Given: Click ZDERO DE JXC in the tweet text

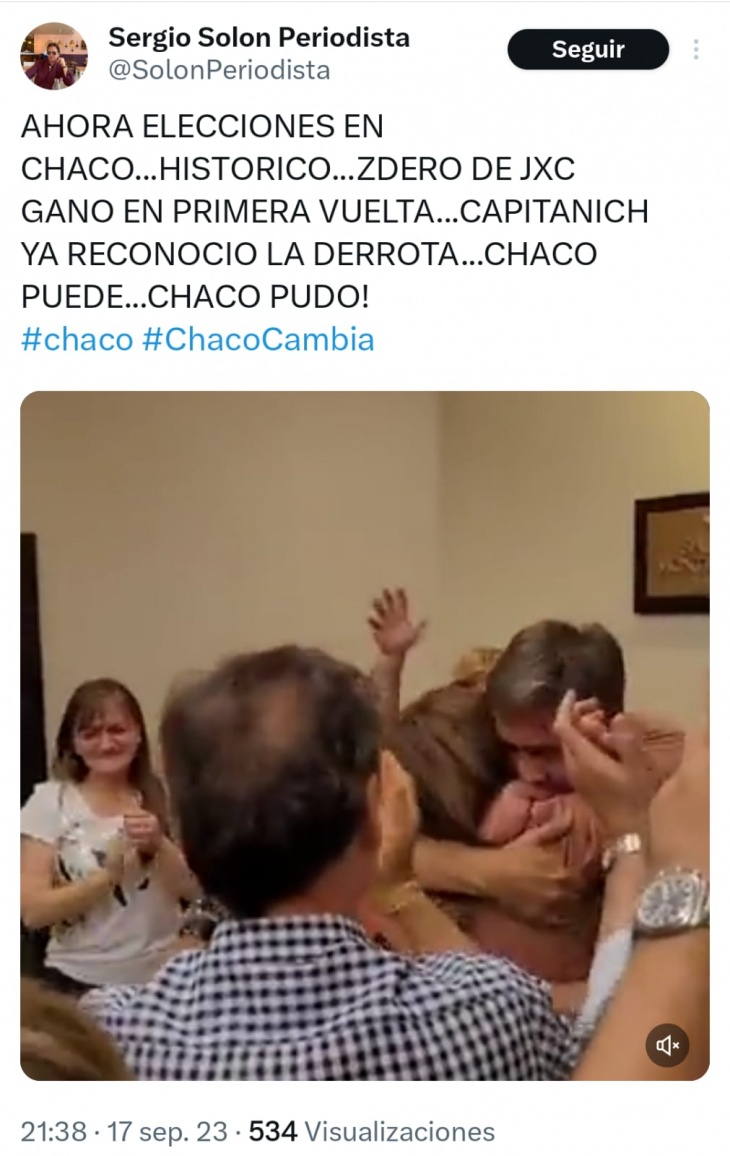Looking at the screenshot, I should coord(466,169).
